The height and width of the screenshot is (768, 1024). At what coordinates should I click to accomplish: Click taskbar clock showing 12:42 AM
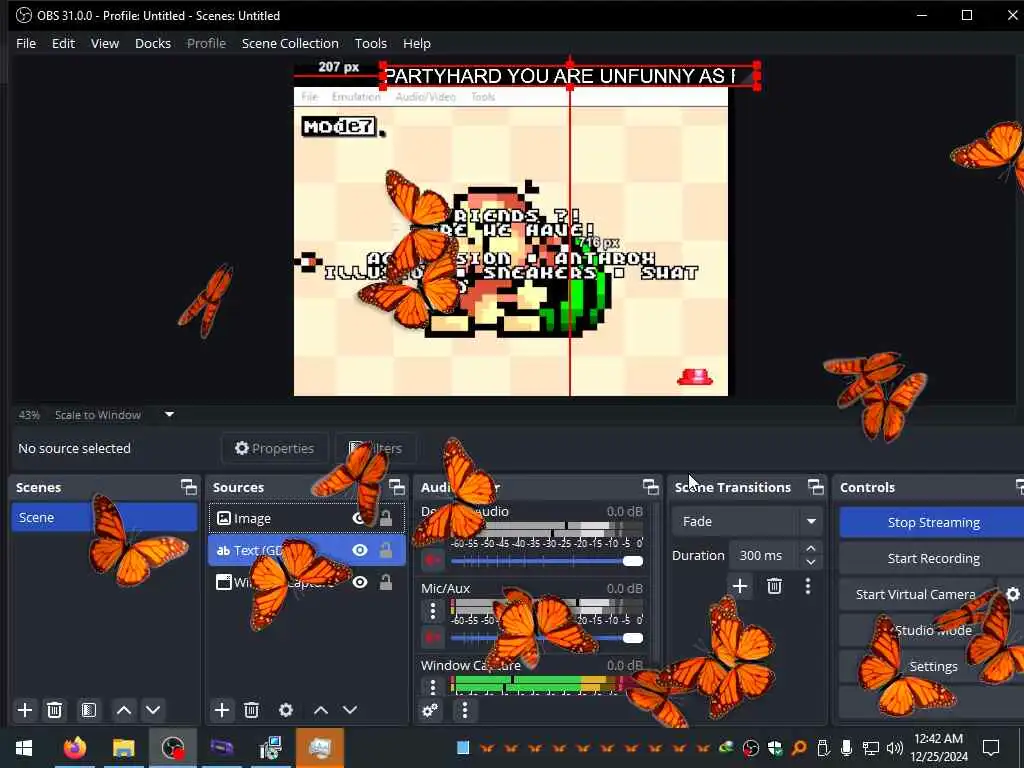coord(938,747)
